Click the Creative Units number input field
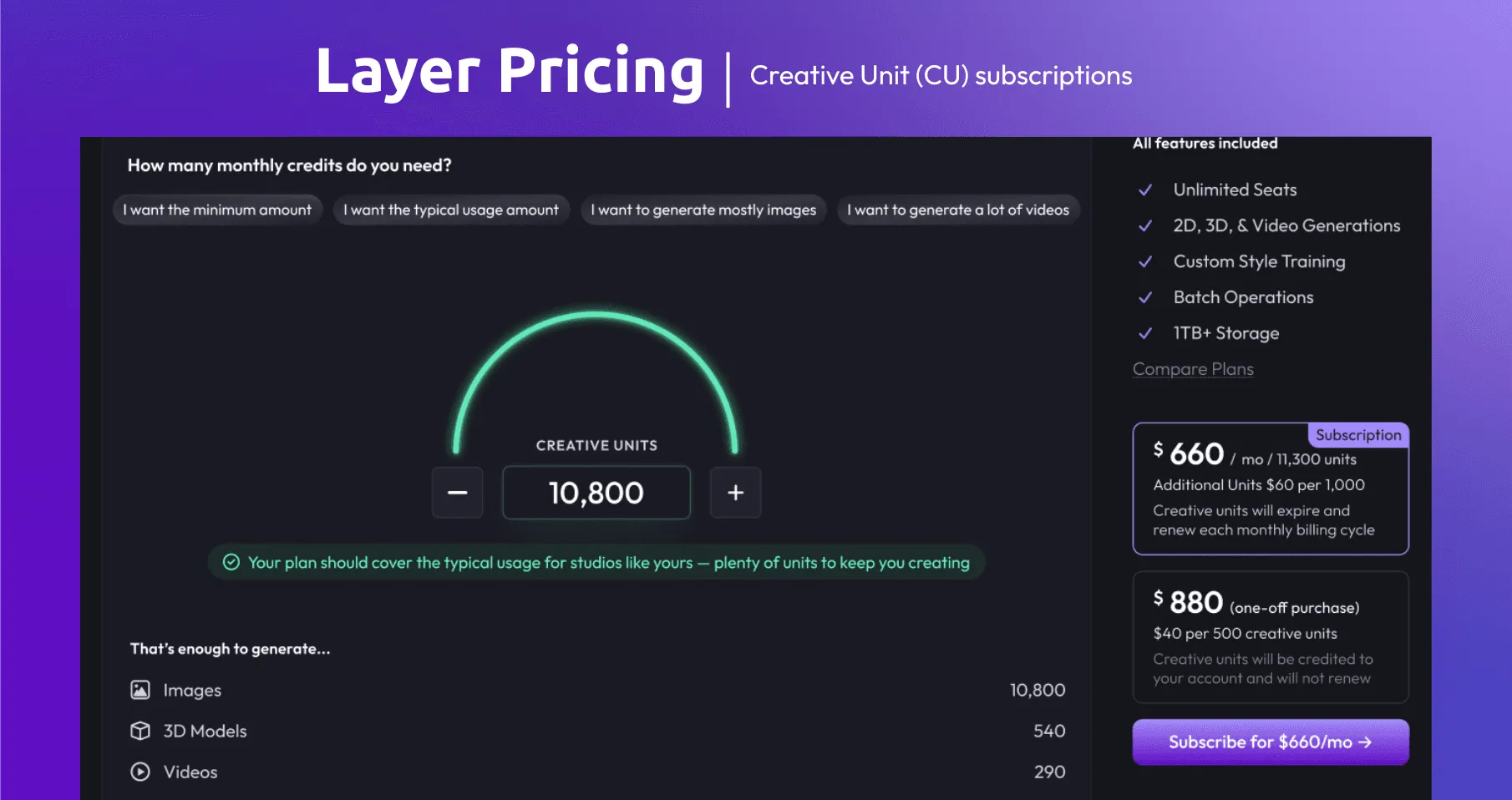This screenshot has width=1512, height=800. click(x=596, y=493)
